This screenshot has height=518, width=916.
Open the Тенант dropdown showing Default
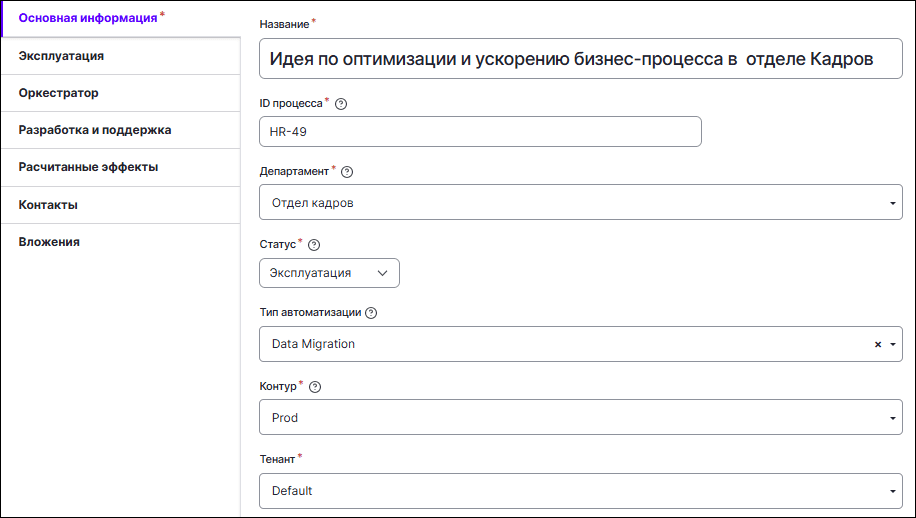point(580,491)
